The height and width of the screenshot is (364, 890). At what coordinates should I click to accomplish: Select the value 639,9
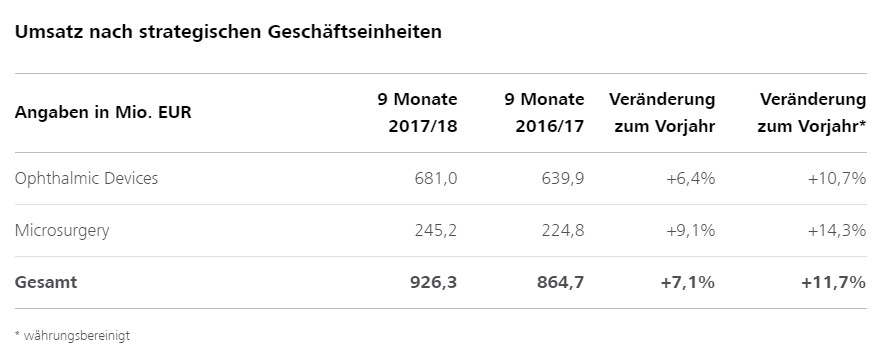point(562,178)
